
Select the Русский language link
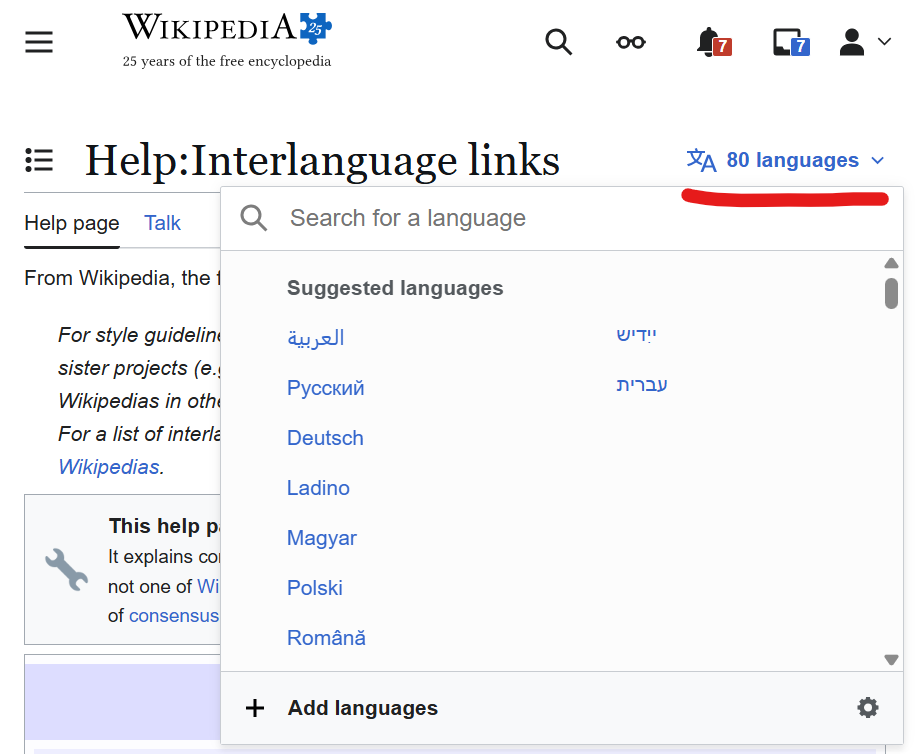[x=325, y=388]
